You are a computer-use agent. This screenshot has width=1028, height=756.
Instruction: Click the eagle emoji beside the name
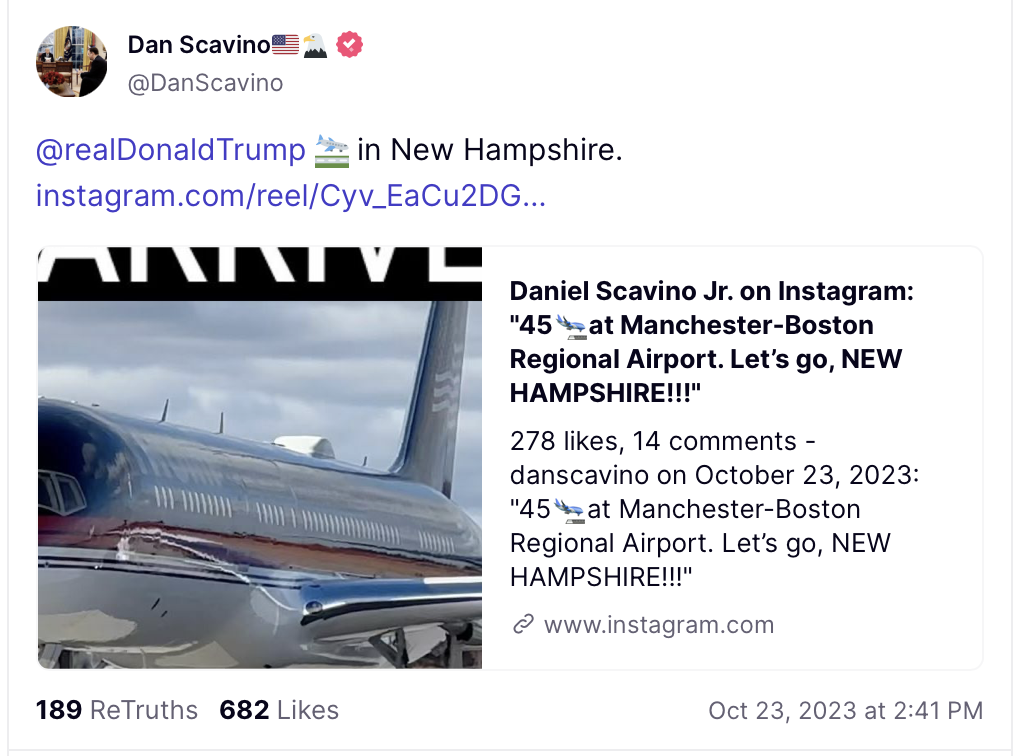pos(315,45)
